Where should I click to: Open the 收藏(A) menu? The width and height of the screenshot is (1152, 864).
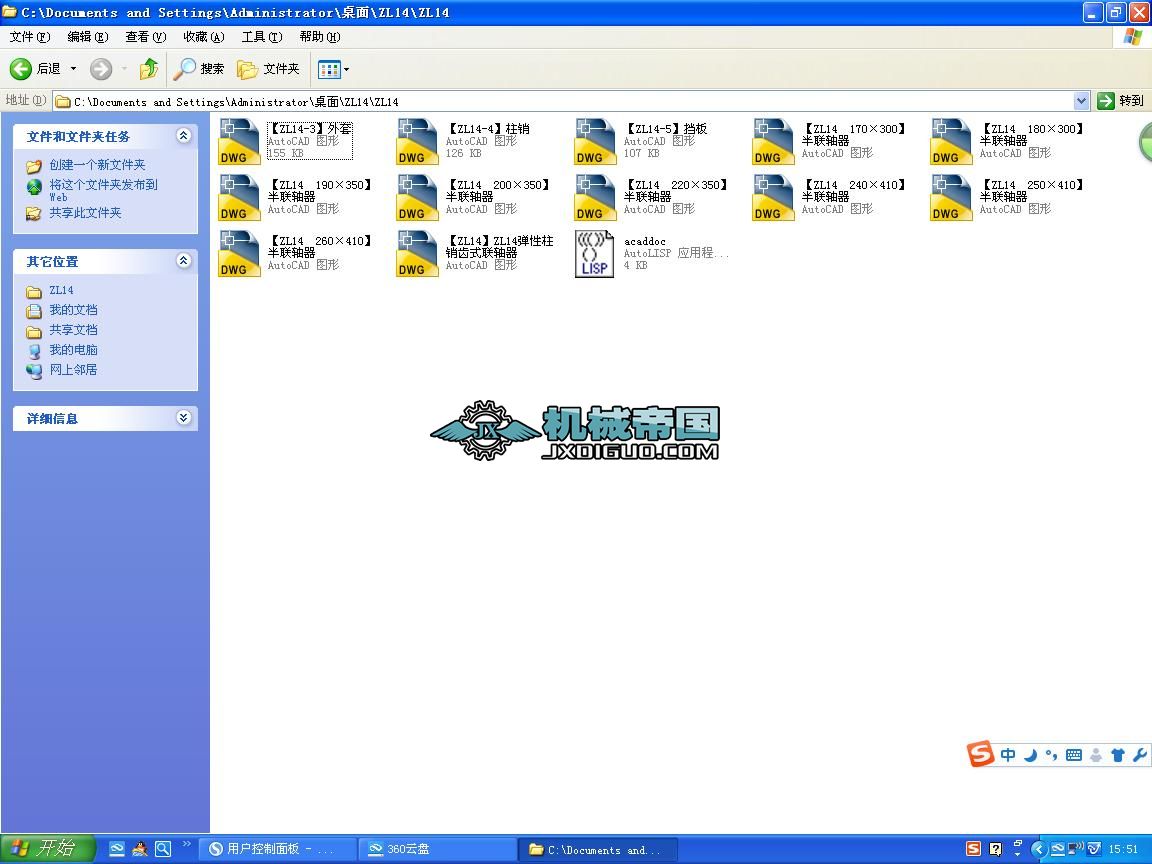(x=204, y=37)
